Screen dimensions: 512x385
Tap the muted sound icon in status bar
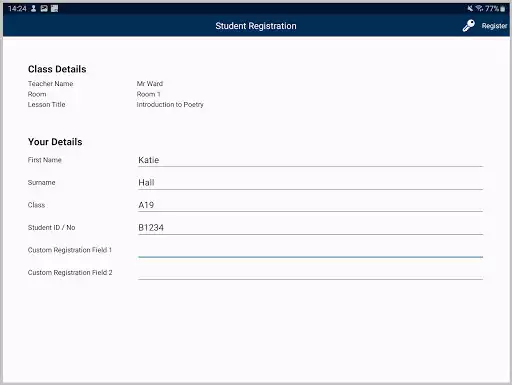(x=470, y=8)
